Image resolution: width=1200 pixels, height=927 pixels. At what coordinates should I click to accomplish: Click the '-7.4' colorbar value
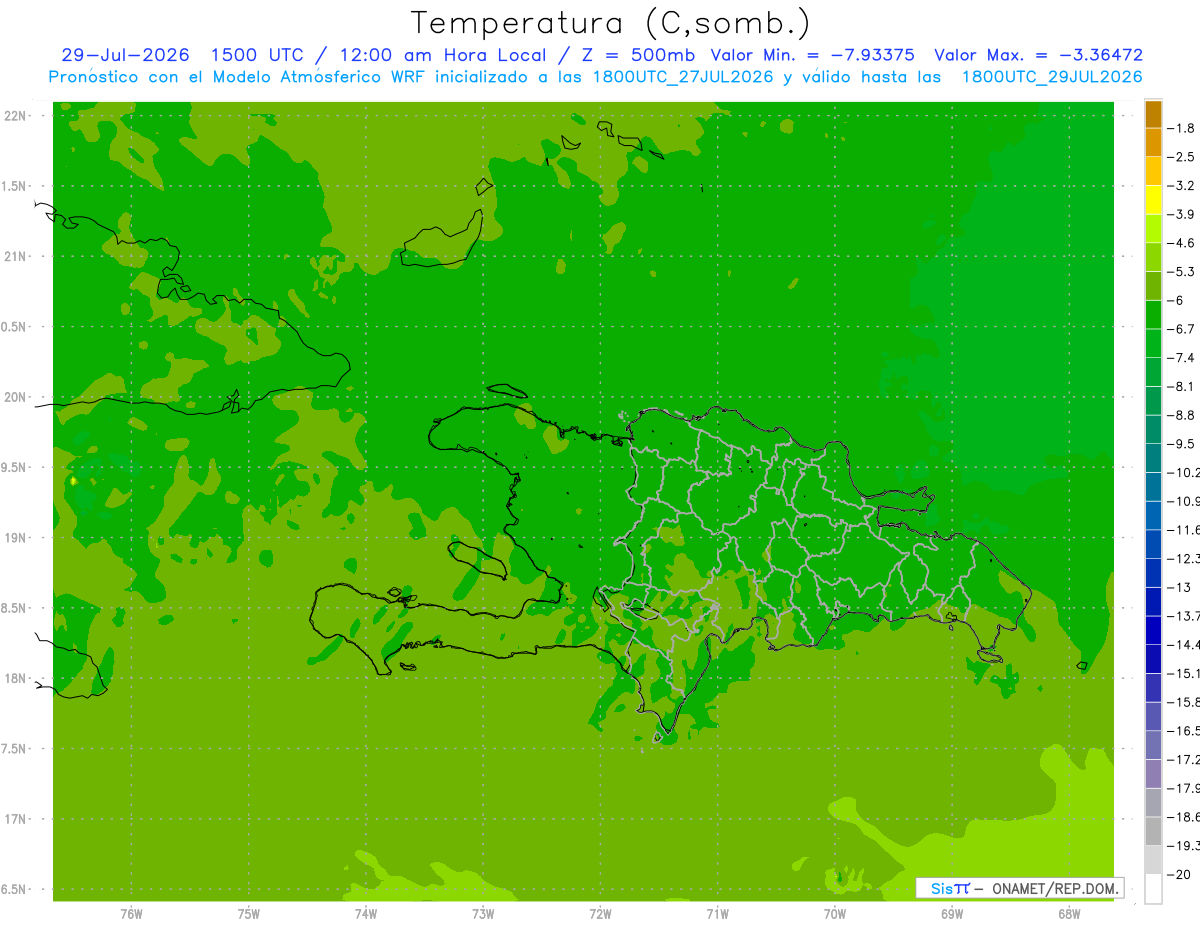1180,357
